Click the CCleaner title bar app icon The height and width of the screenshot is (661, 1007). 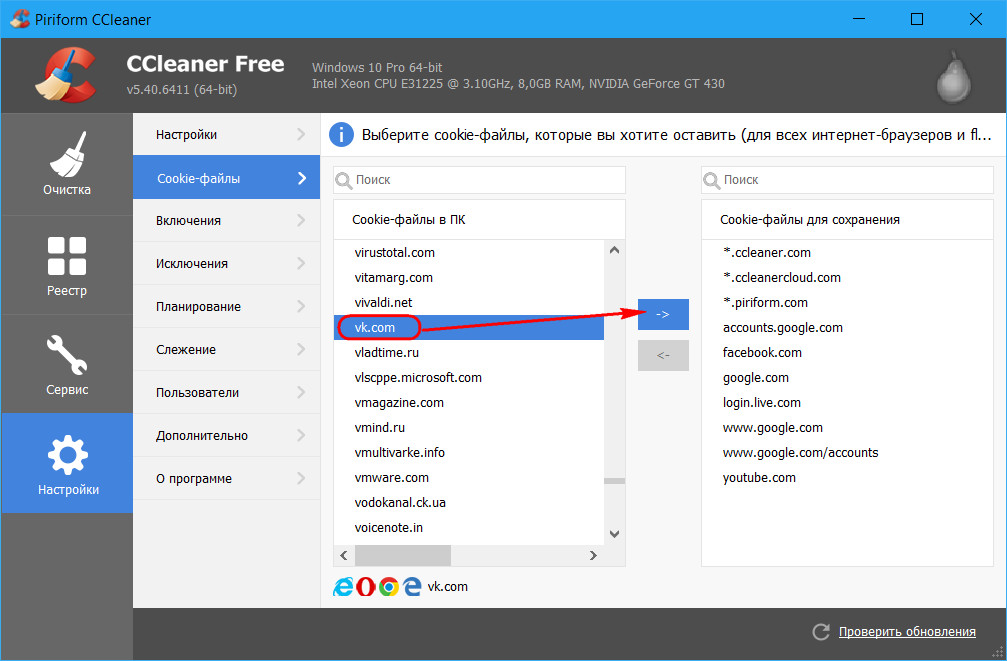pyautogui.click(x=20, y=19)
